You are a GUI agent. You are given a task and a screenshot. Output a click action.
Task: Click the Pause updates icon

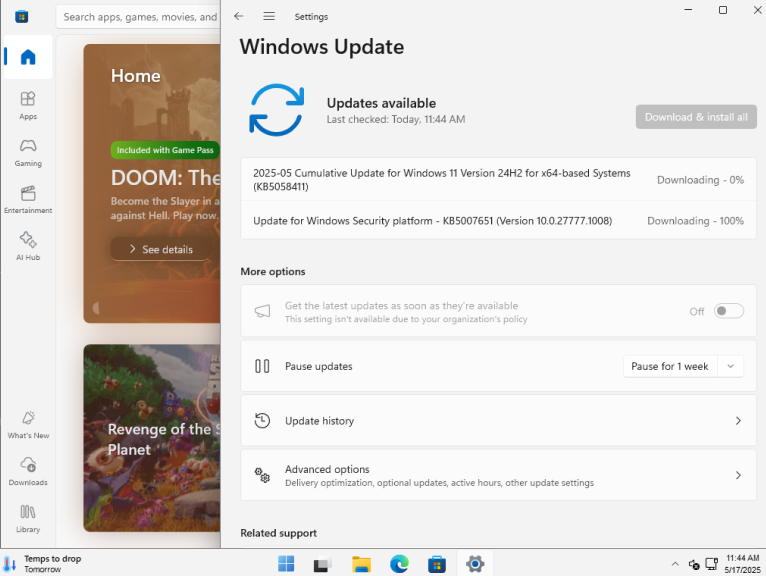(x=262, y=366)
